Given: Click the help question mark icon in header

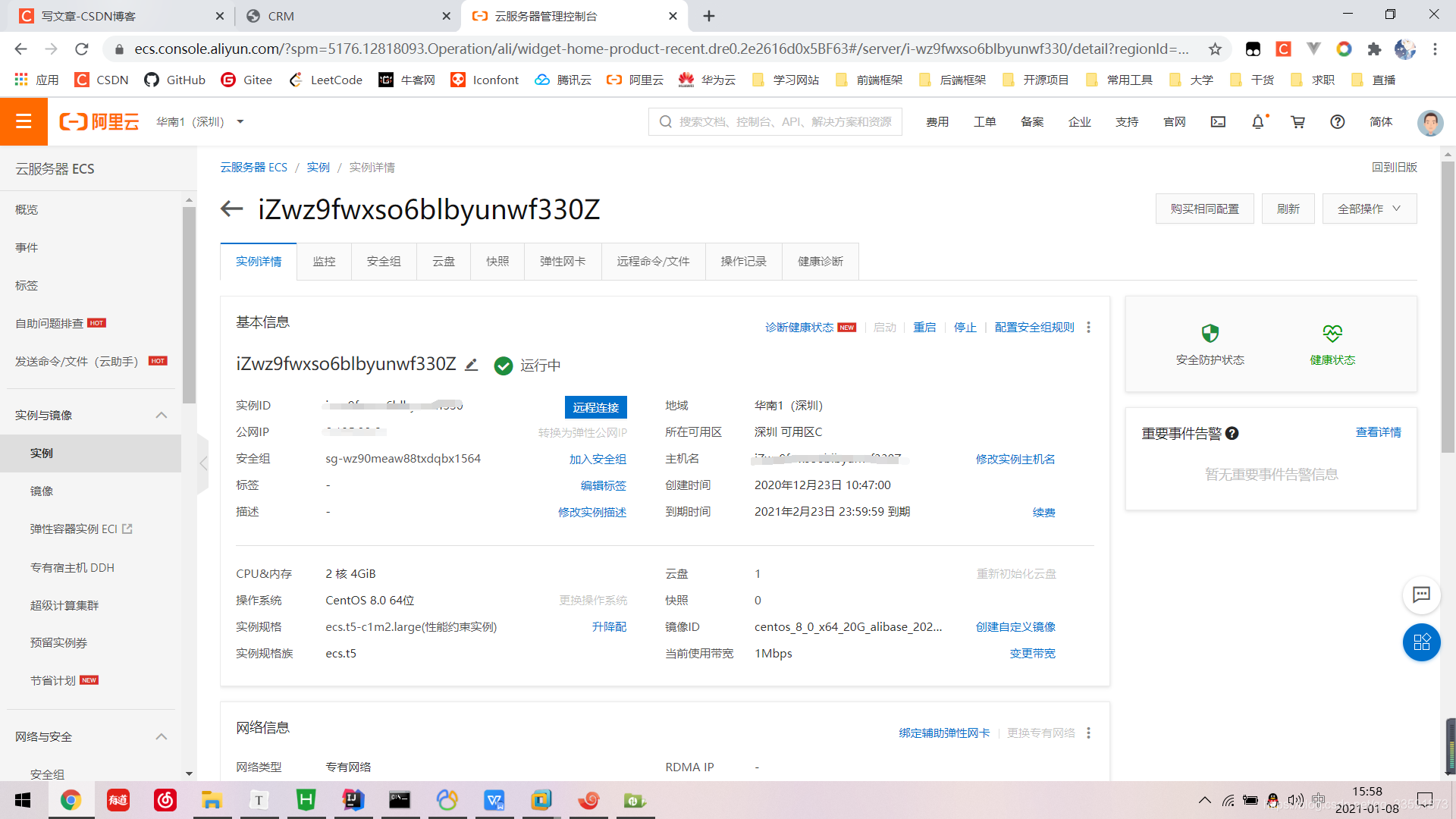Looking at the screenshot, I should point(1337,121).
